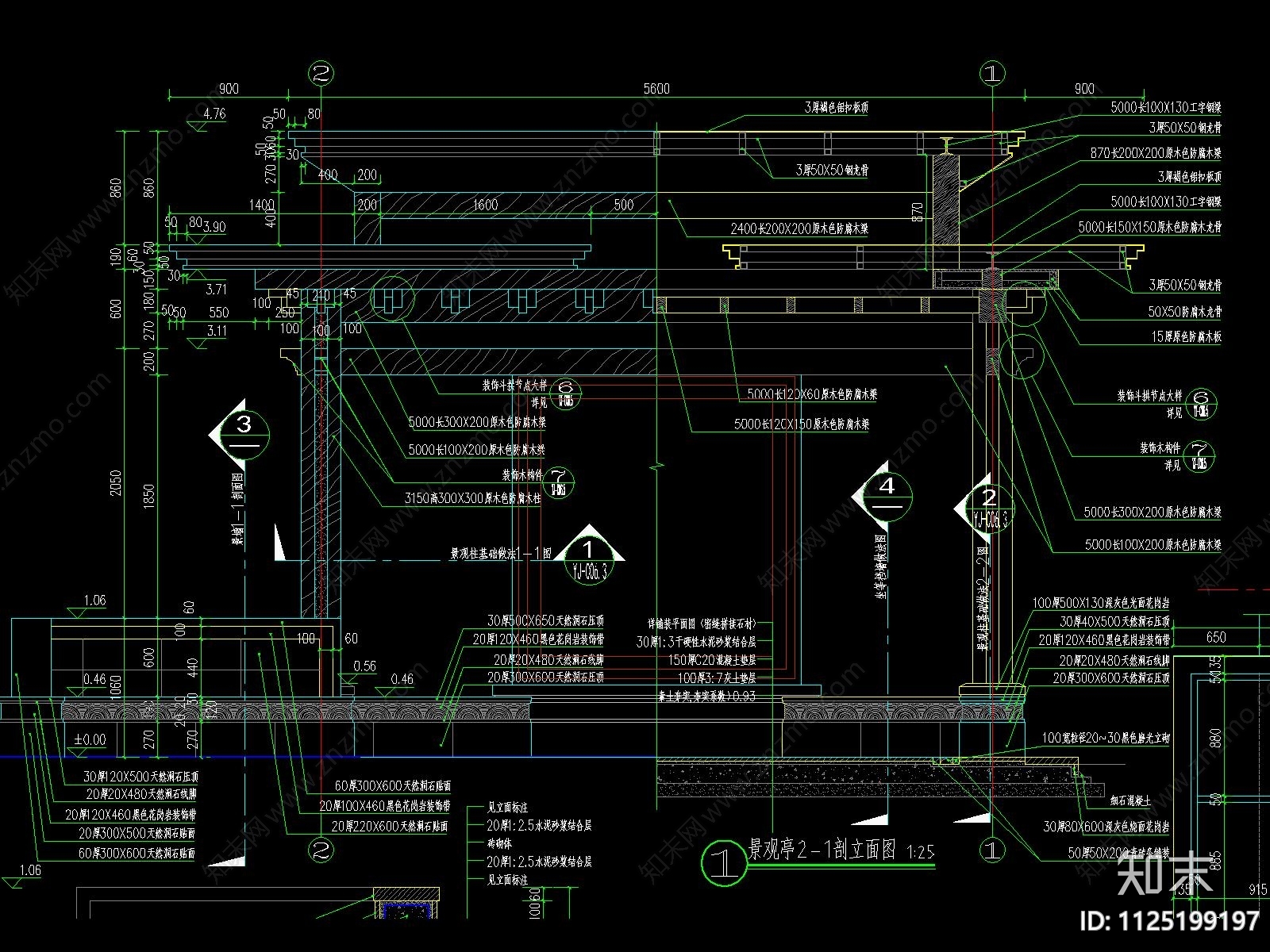Select the 5000长120X150原木色防腐木梁 annotation
This screenshot has width=1270, height=952.
tap(802, 424)
